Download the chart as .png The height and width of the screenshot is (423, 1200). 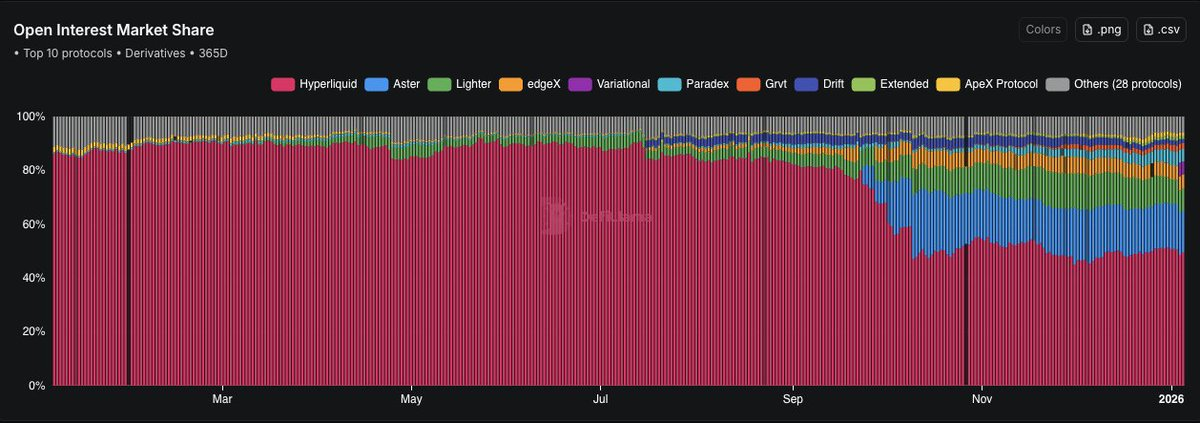pyautogui.click(x=1101, y=30)
